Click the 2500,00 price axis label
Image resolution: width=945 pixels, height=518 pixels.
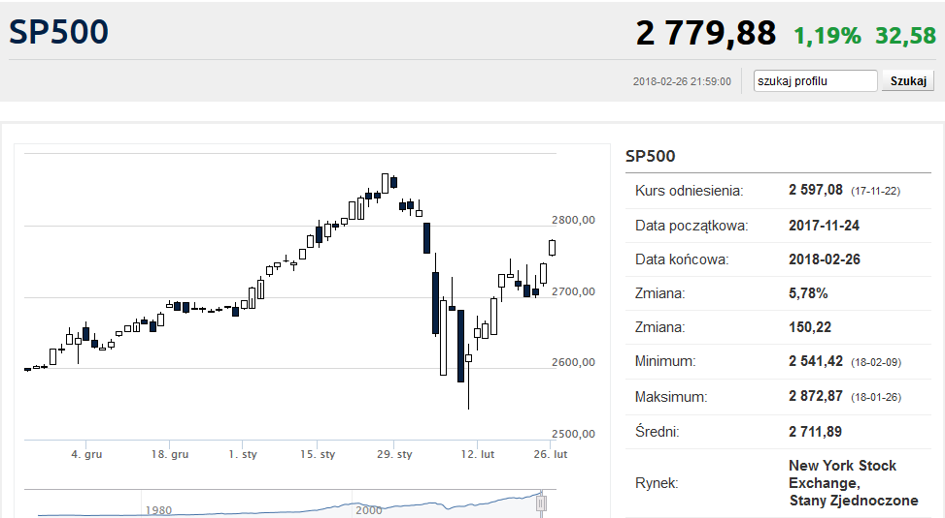click(x=573, y=434)
